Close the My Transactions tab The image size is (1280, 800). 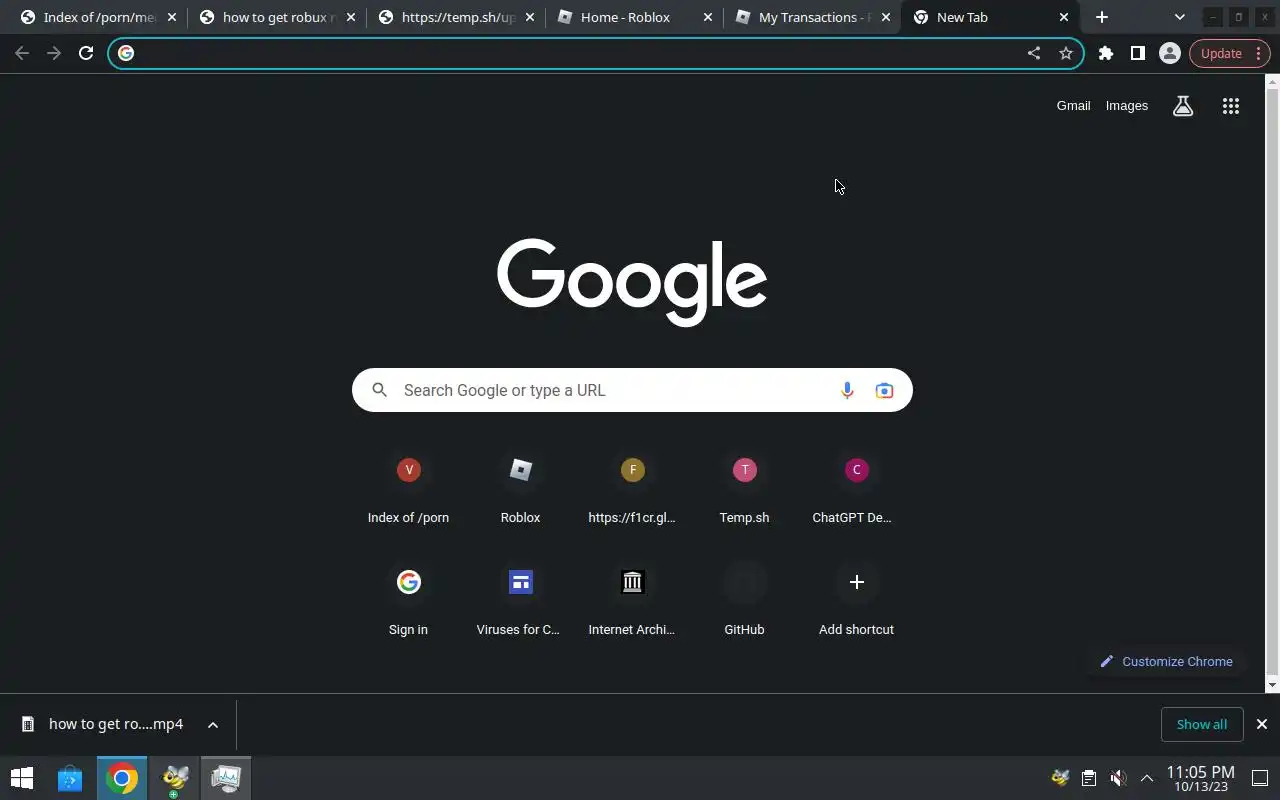[x=886, y=17]
